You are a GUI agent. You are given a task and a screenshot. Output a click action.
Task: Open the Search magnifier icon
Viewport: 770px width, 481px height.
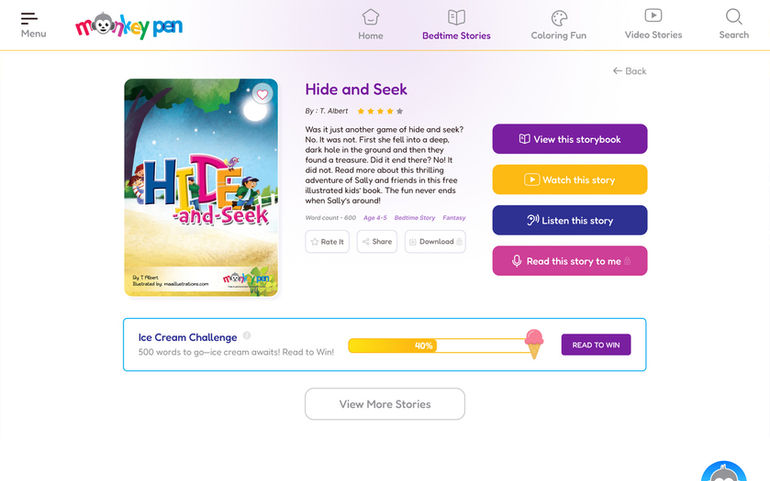click(734, 16)
